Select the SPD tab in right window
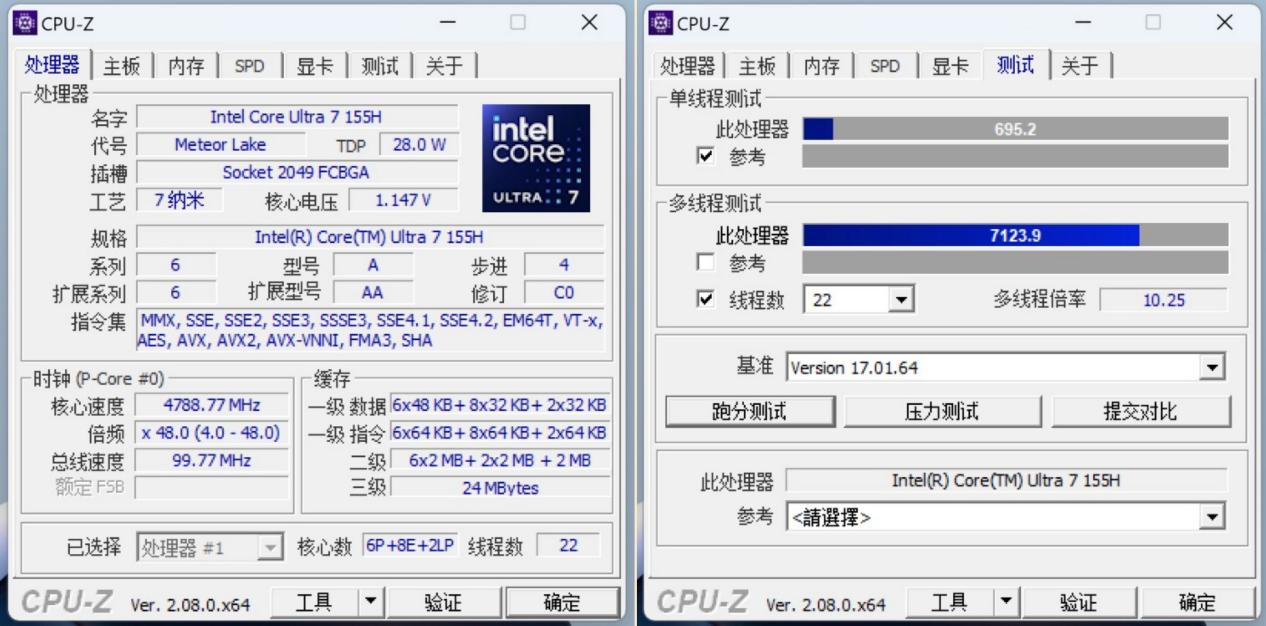 [885, 66]
